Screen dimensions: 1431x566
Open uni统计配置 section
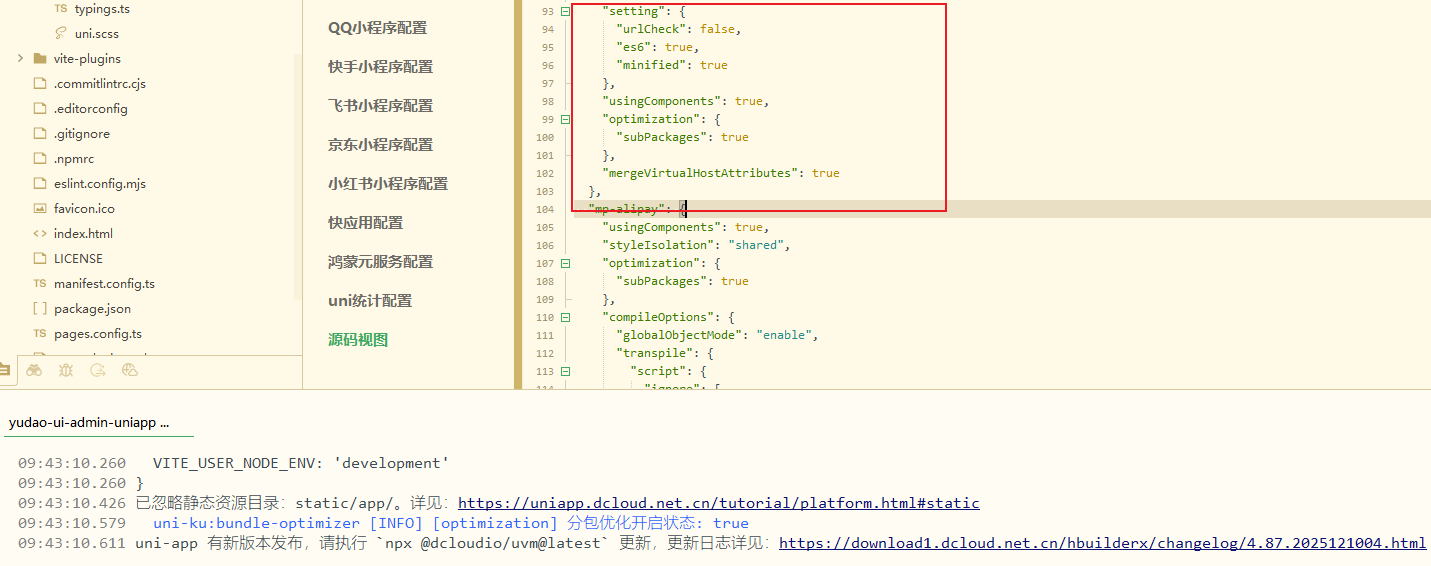370,301
